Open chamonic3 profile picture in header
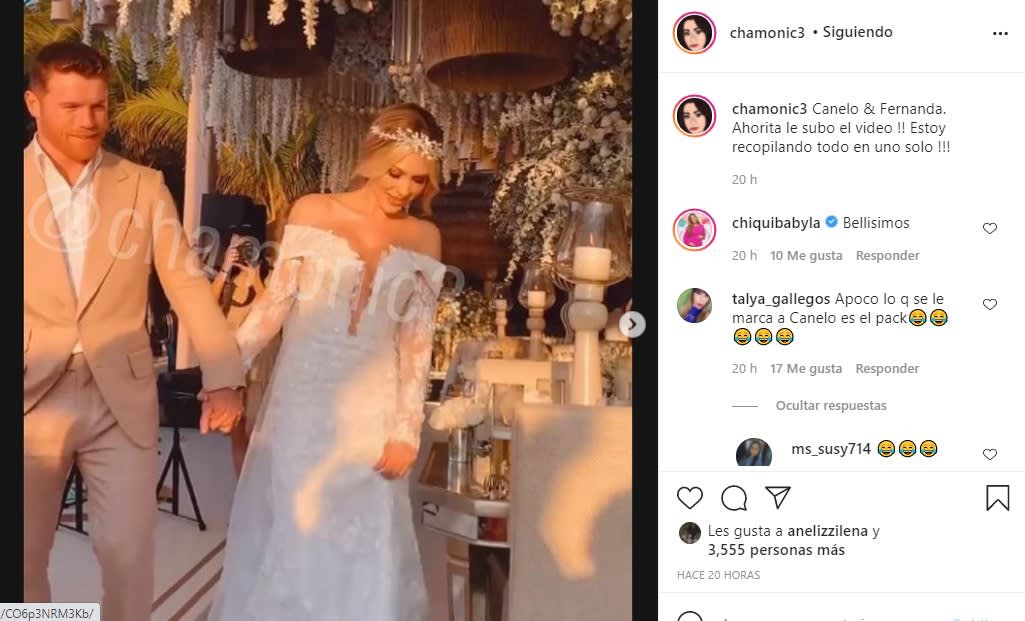 (x=694, y=33)
